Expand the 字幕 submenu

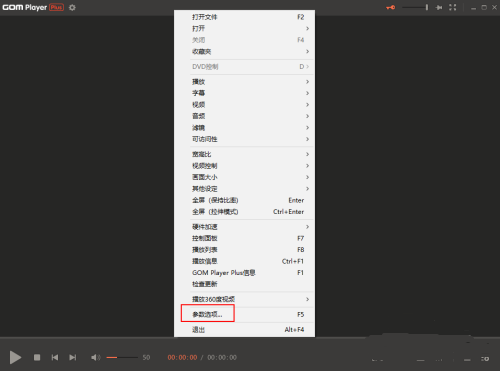point(244,93)
